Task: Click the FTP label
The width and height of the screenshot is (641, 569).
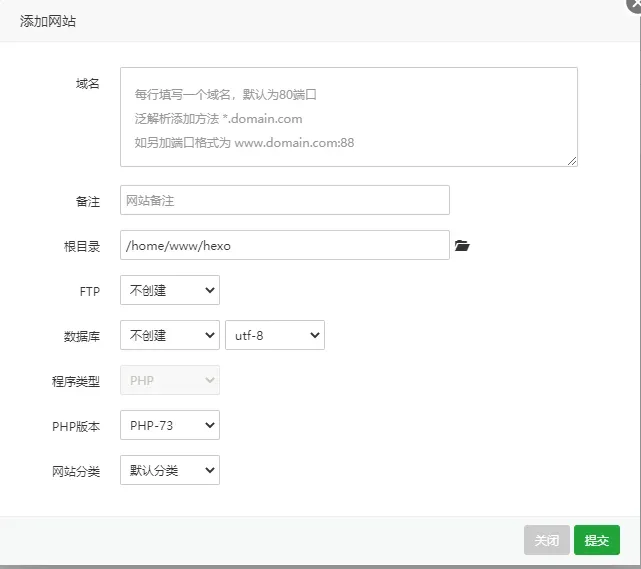Action: 90,291
